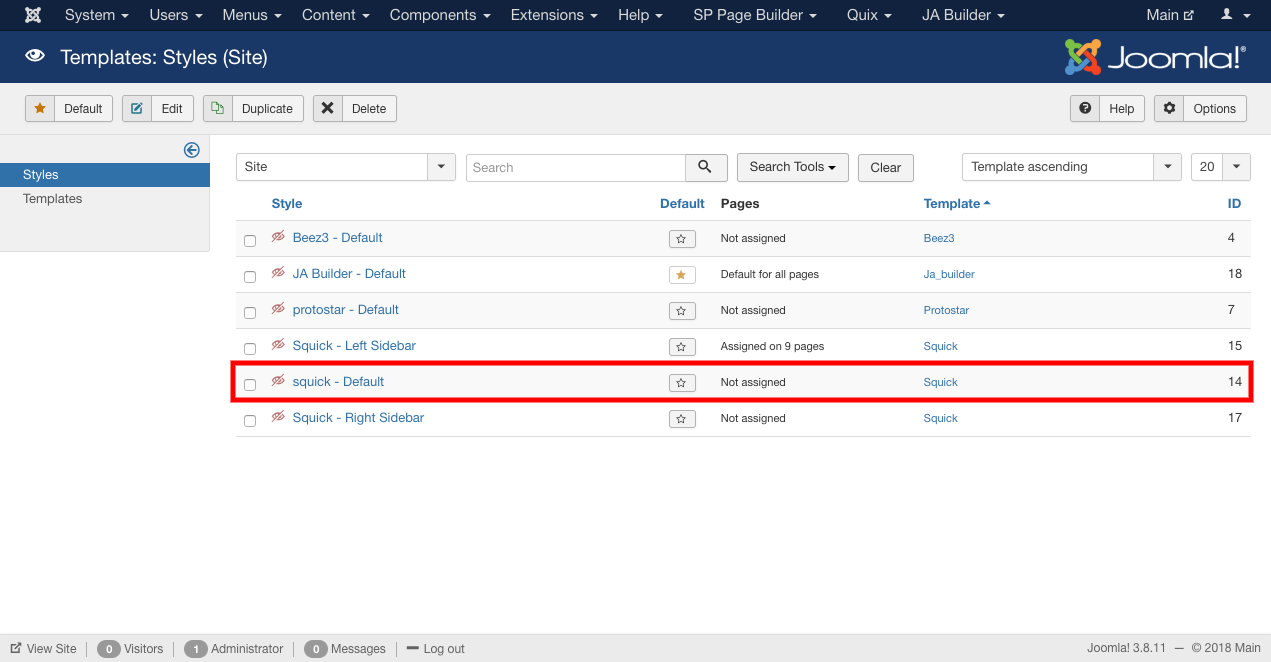The width and height of the screenshot is (1271, 662).
Task: Open the Template ascending sort dropdown
Action: tap(1072, 167)
